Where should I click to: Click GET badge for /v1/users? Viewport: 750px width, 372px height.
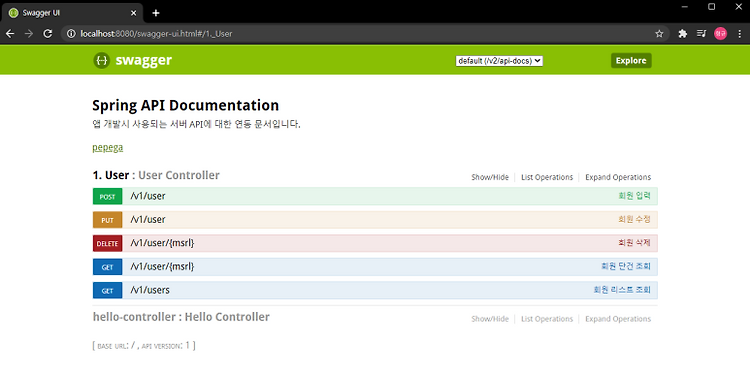(108, 290)
